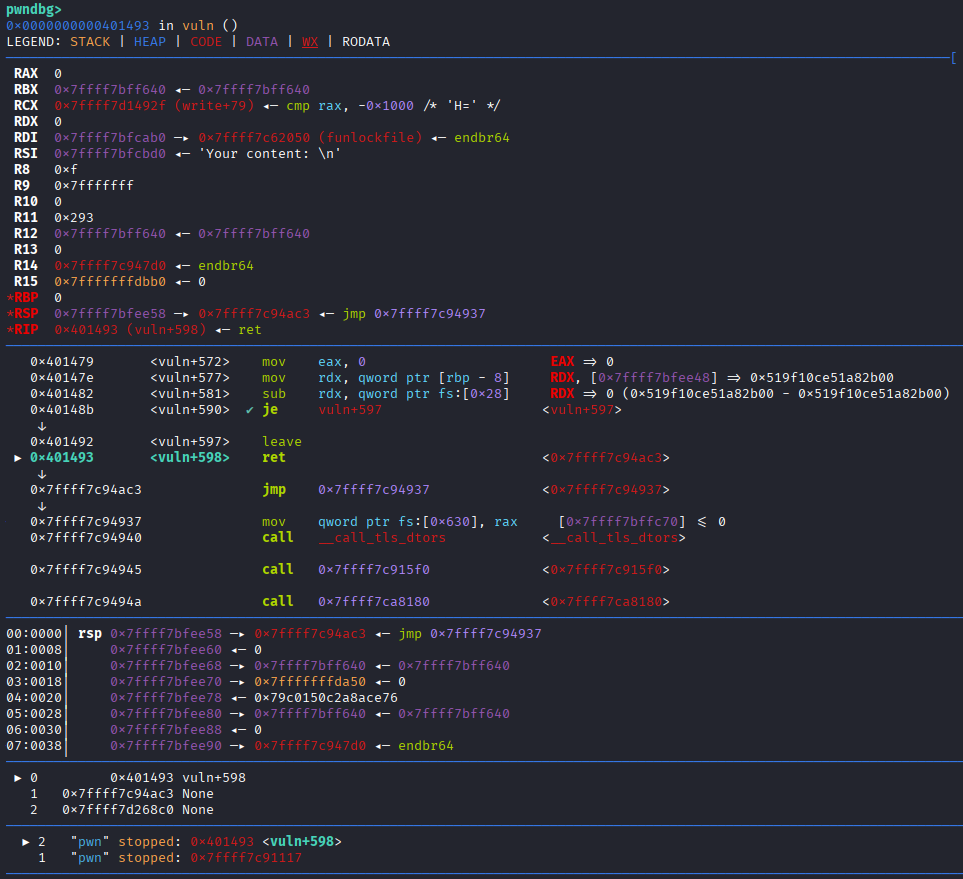Select the STACK label in the legend
The height and width of the screenshot is (879, 963).
pos(90,42)
